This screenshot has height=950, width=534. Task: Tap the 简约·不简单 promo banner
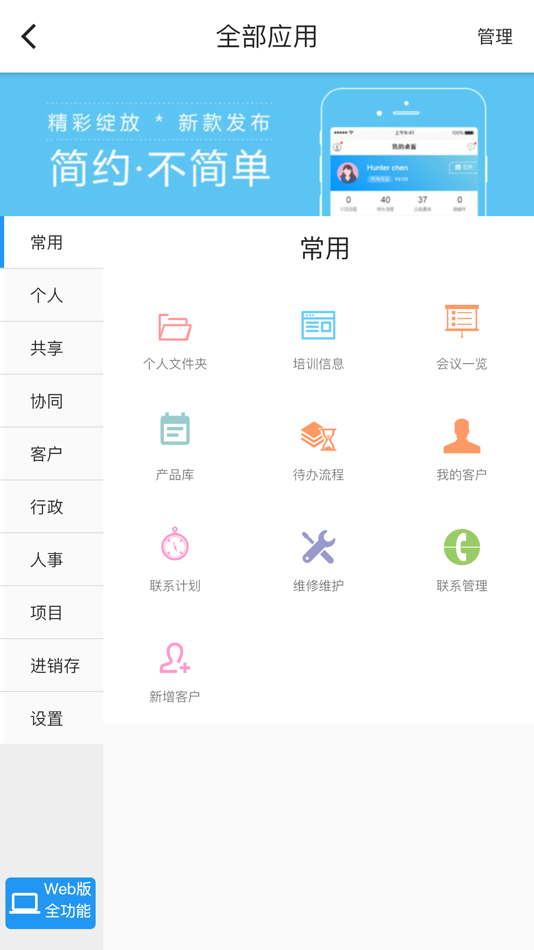(267, 144)
